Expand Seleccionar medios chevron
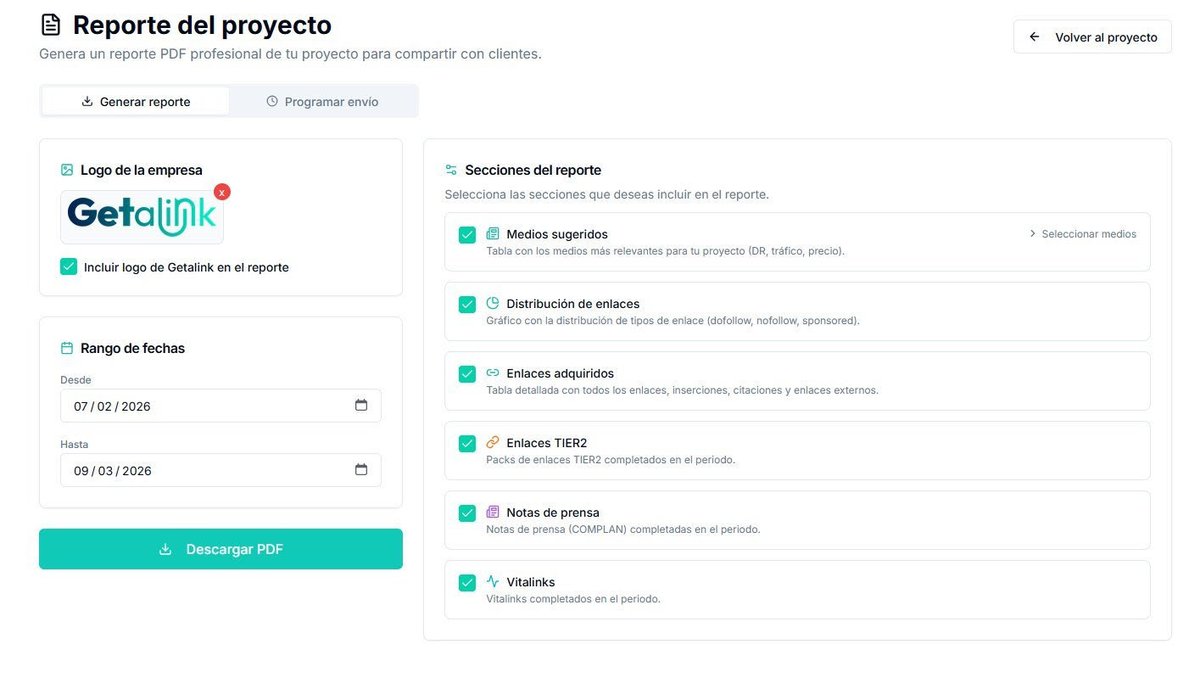The height and width of the screenshot is (689, 1200). point(1032,234)
